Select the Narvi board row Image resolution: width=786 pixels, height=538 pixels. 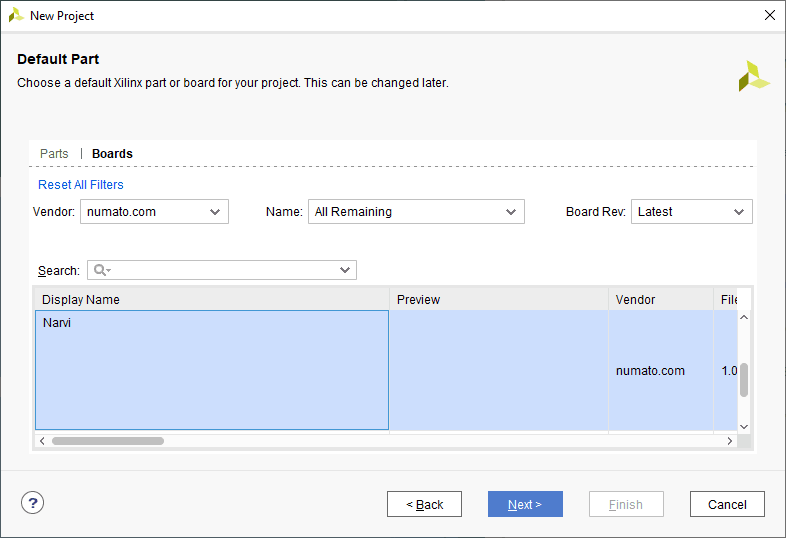pyautogui.click(x=211, y=370)
